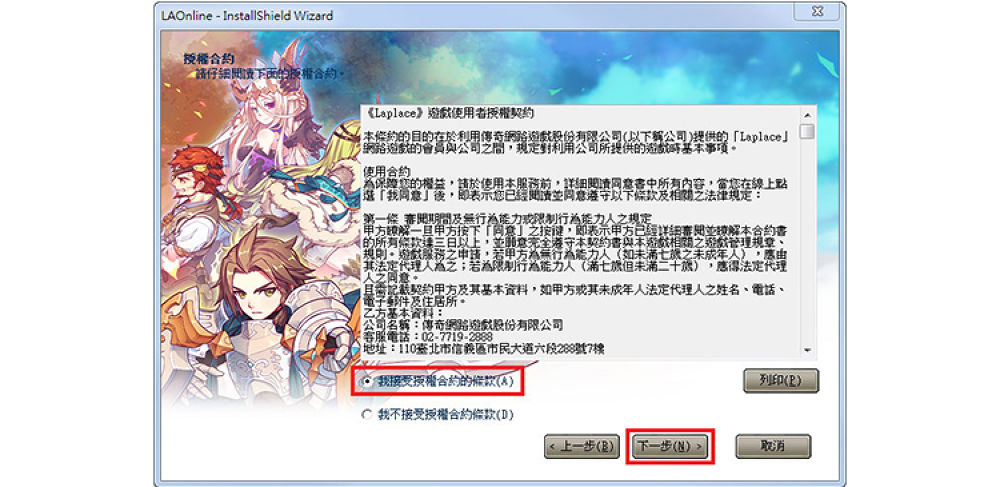
Task: Click the license scrollbar down arrow
Action: pyautogui.click(x=807, y=351)
